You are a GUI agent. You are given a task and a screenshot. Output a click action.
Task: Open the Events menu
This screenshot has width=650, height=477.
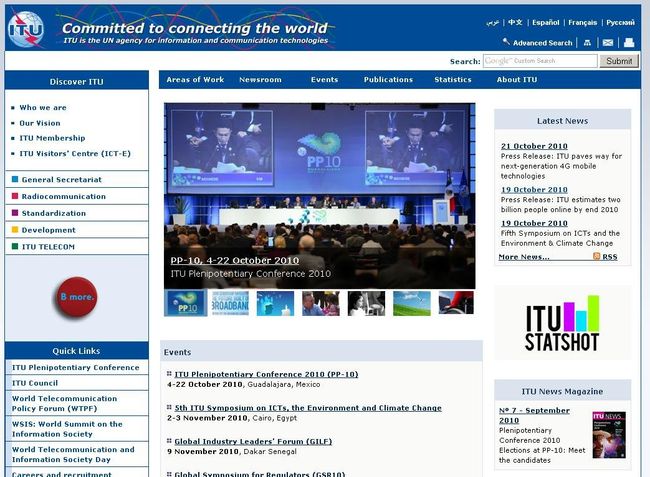[x=325, y=80]
